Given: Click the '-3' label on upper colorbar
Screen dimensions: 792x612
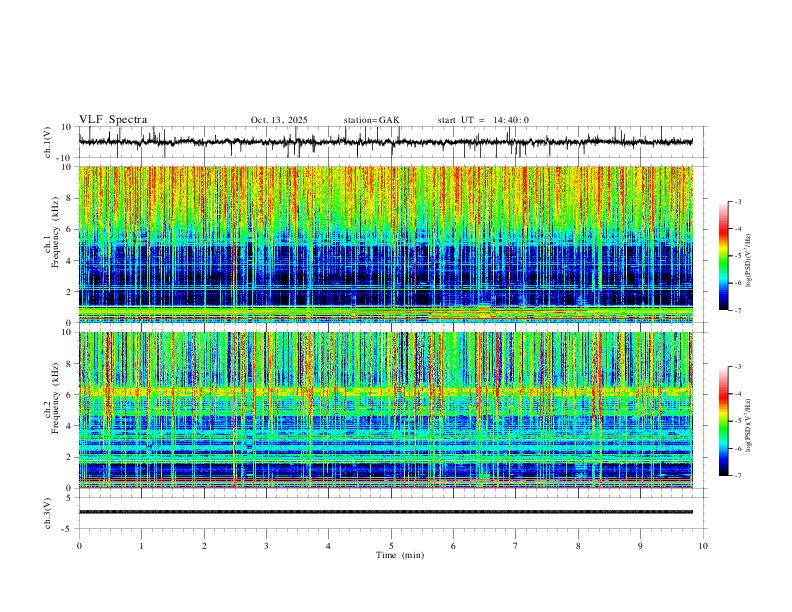Looking at the screenshot, I should pyautogui.click(x=738, y=201).
